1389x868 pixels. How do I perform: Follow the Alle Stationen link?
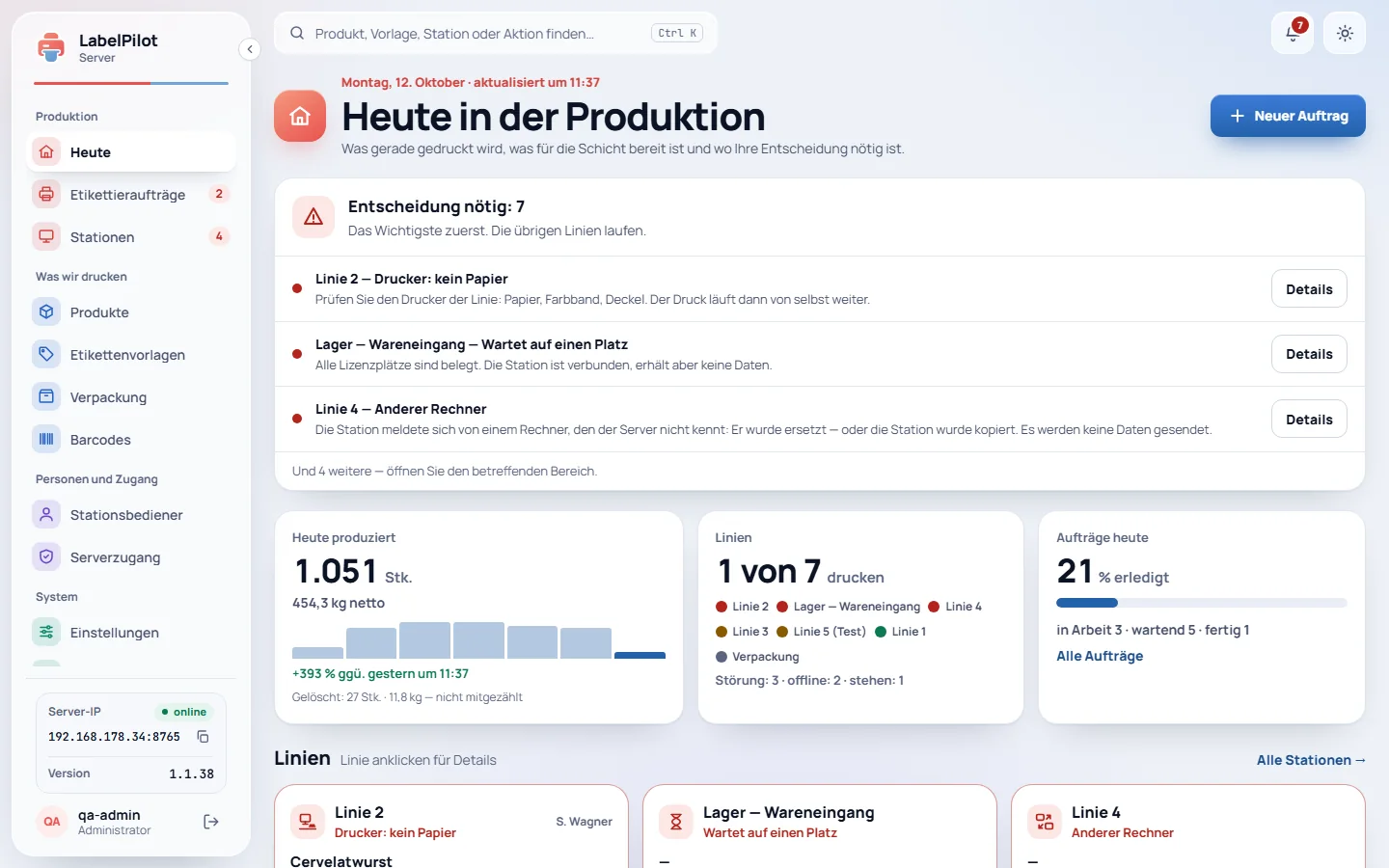[1311, 760]
